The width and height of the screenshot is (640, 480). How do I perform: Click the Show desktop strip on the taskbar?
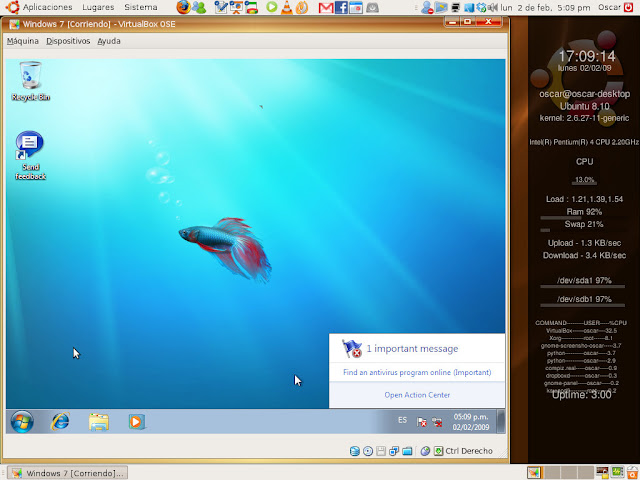tap(501, 421)
